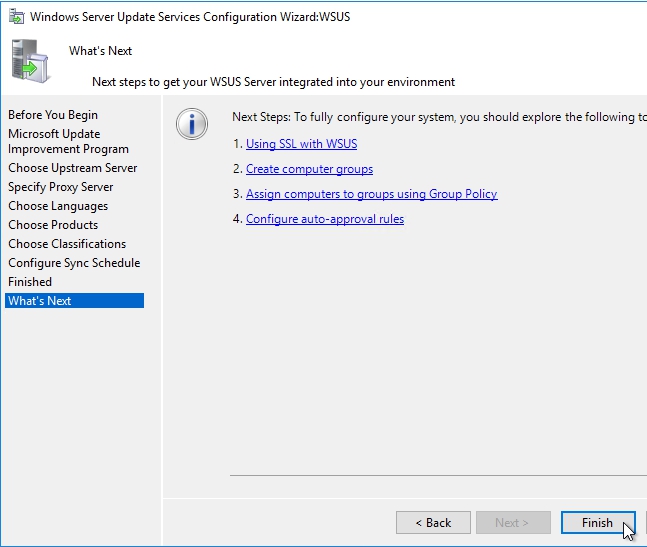Open the Choose Classifications step
This screenshot has width=647, height=547.
click(67, 244)
